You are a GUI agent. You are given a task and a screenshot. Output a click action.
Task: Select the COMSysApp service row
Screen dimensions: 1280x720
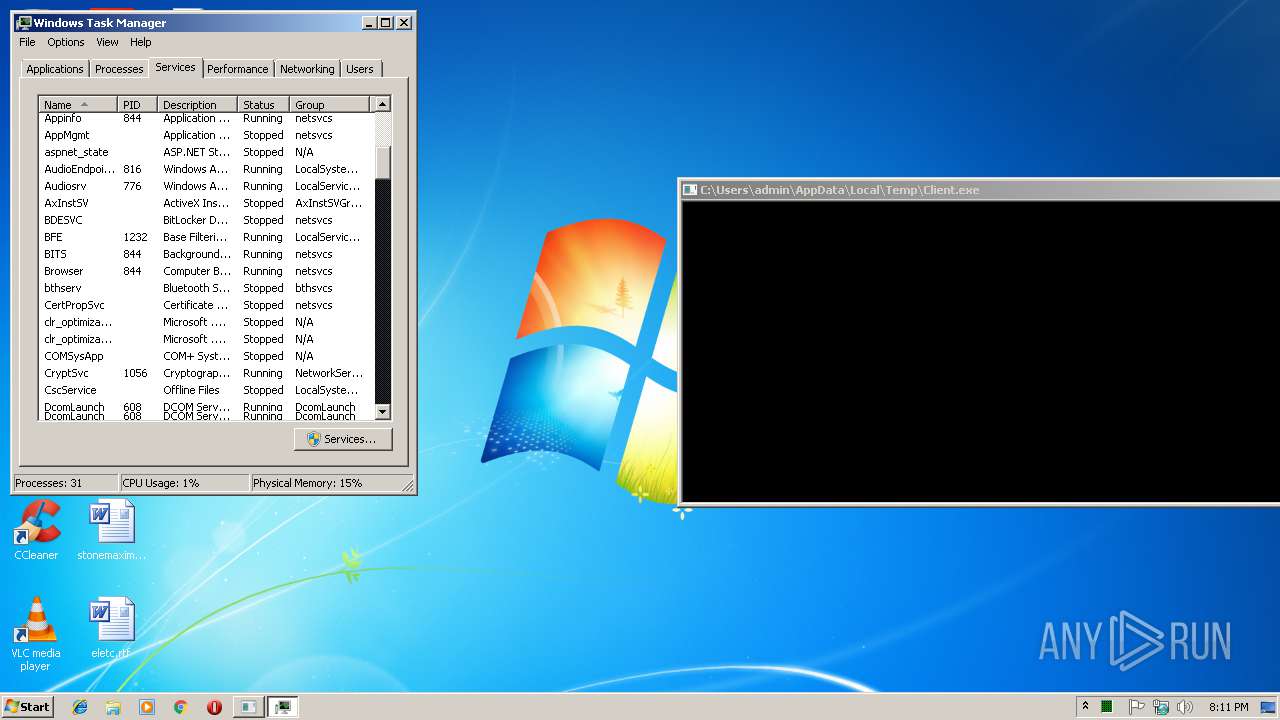(206, 356)
